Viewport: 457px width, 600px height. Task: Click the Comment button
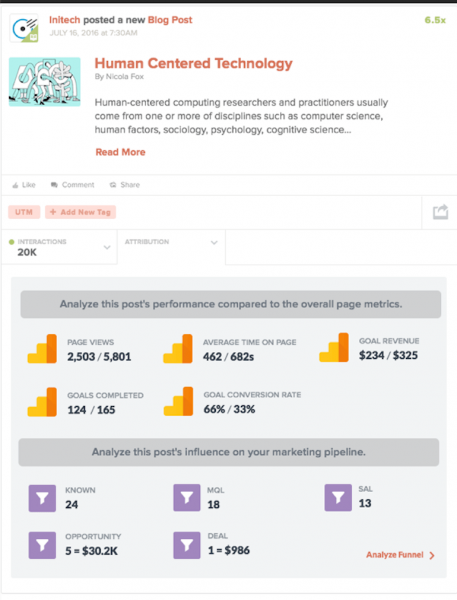point(73,185)
